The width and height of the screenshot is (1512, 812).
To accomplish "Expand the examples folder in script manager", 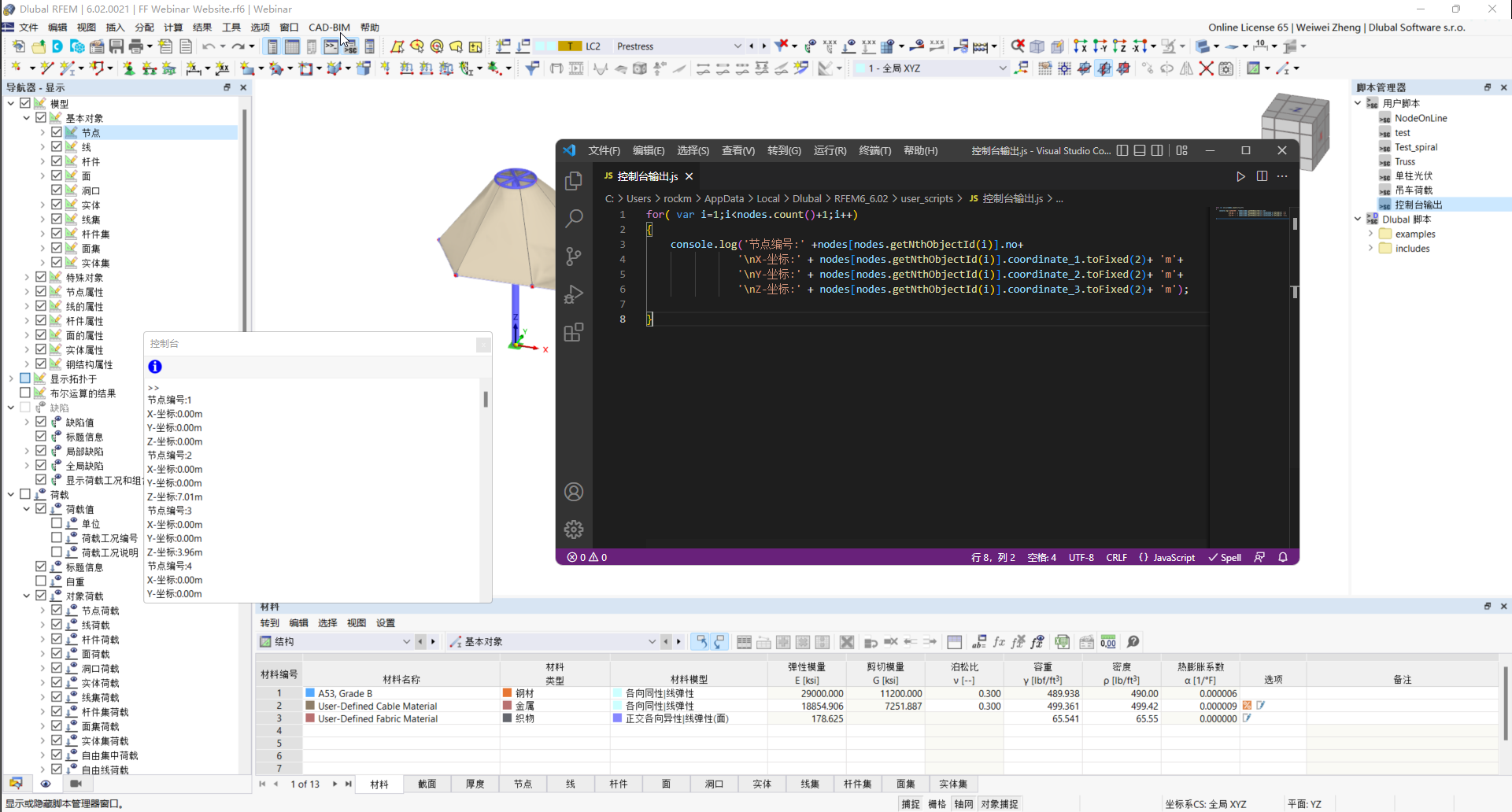I will [1370, 234].
